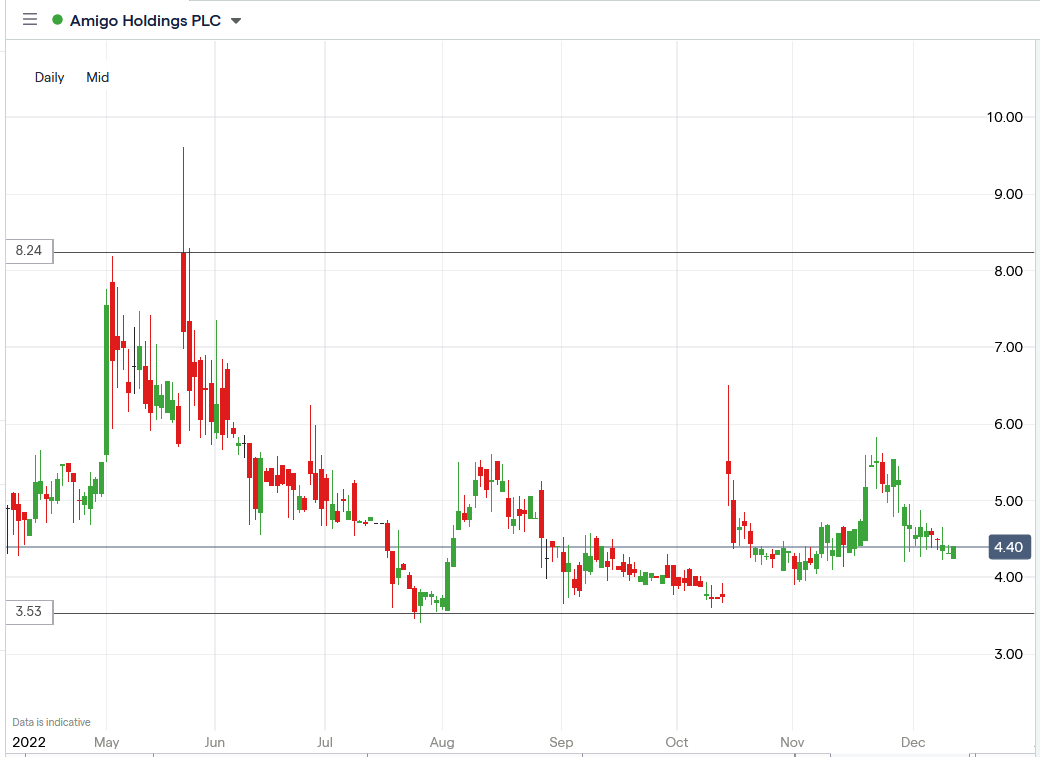Click the Jun label on time axis
Viewport: 1040px width, 757px height.
coord(214,742)
